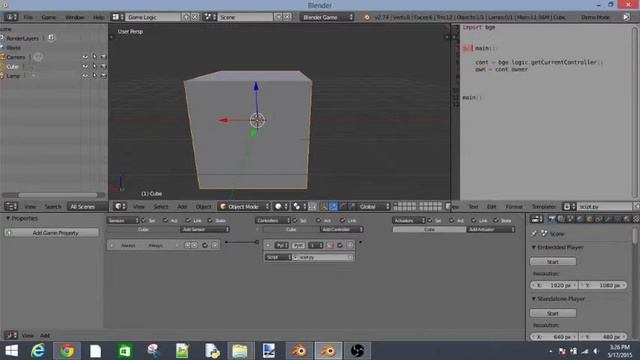Image resolution: width=640 pixels, height=360 pixels.
Task: Click the Blender logo in the info header
Action: (367, 17)
